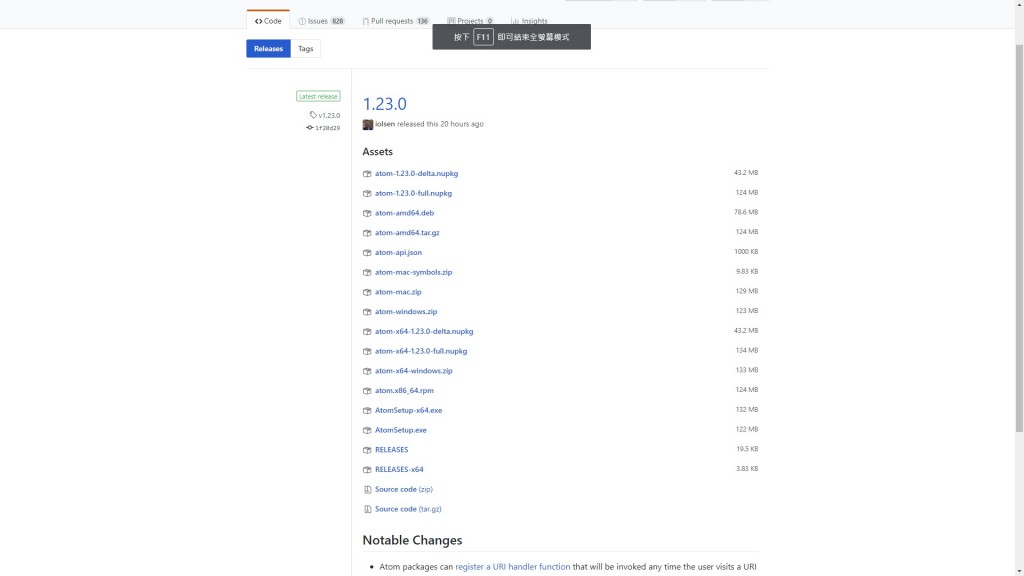Download AtomSetup.exe
The image size is (1024, 576).
click(400, 430)
